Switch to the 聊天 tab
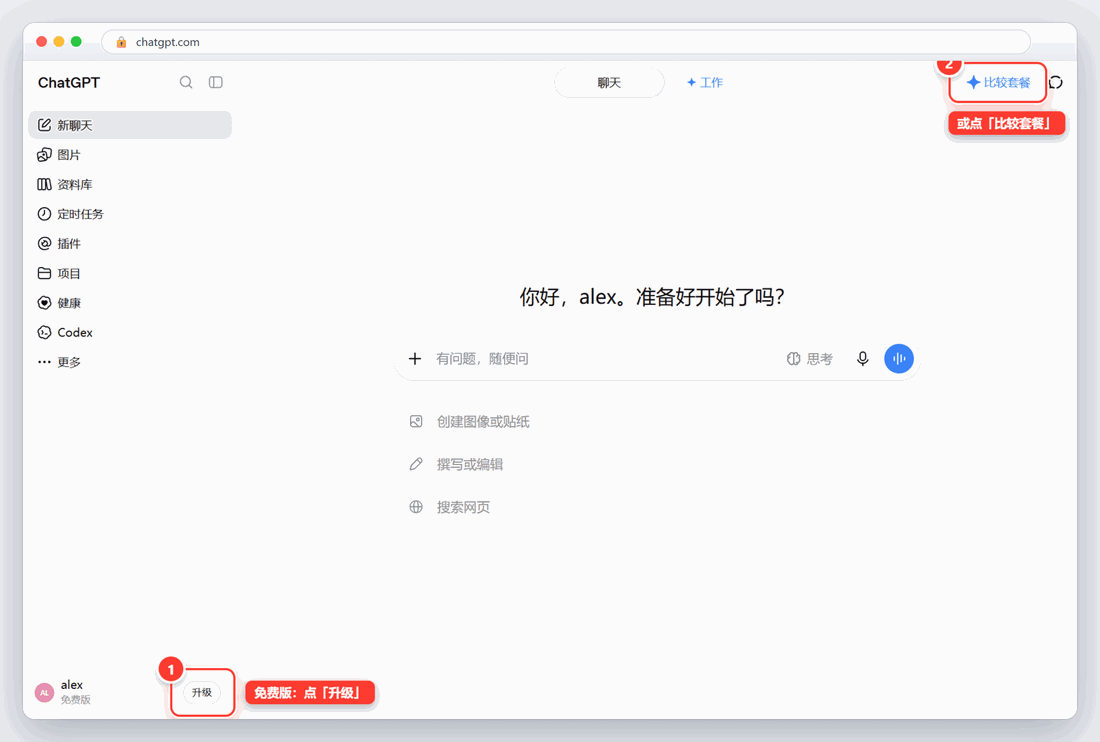 609,83
